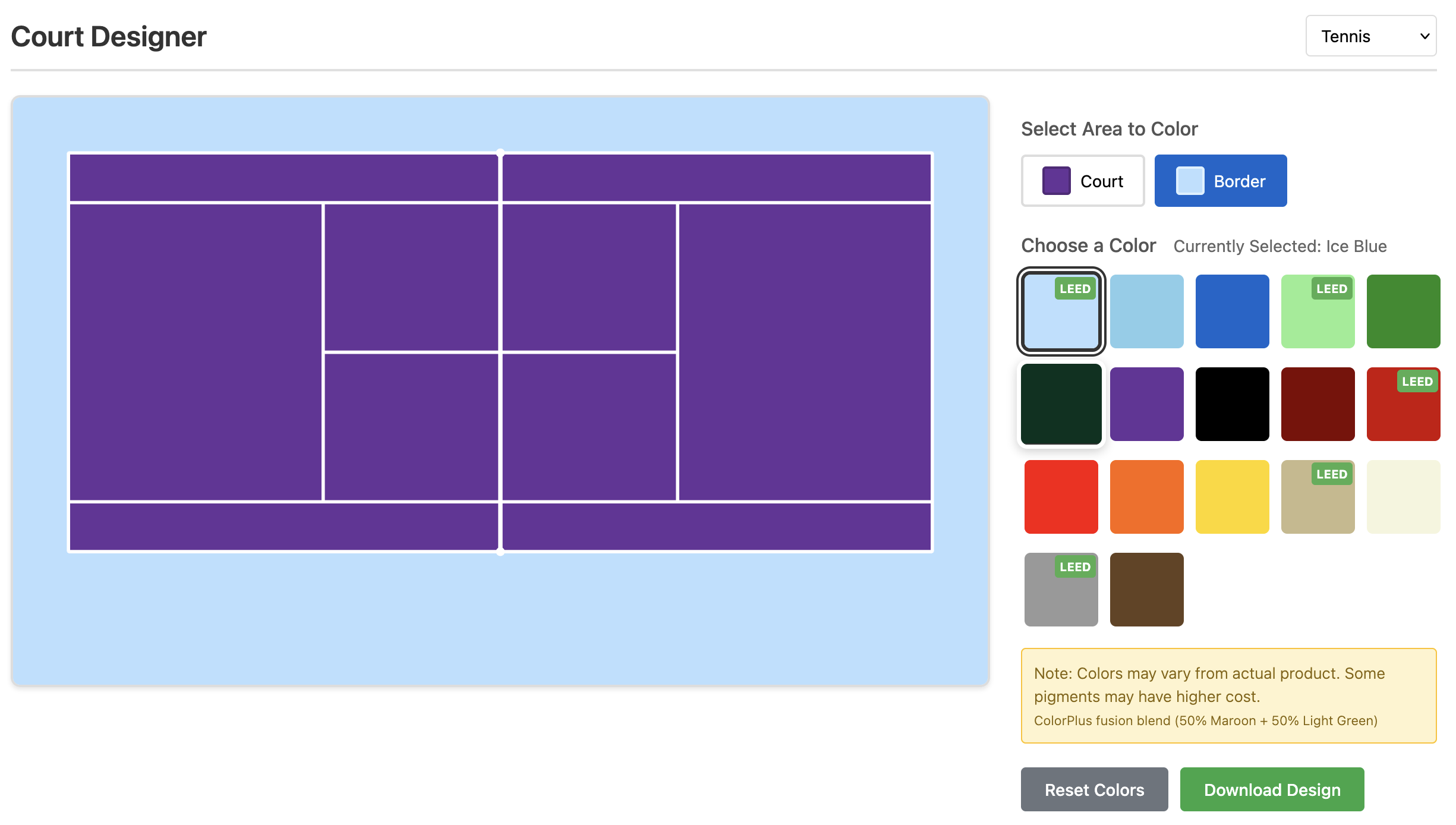Screen dimensions: 1456x825
Task: Select the red LEED color swatch
Action: tap(1403, 404)
